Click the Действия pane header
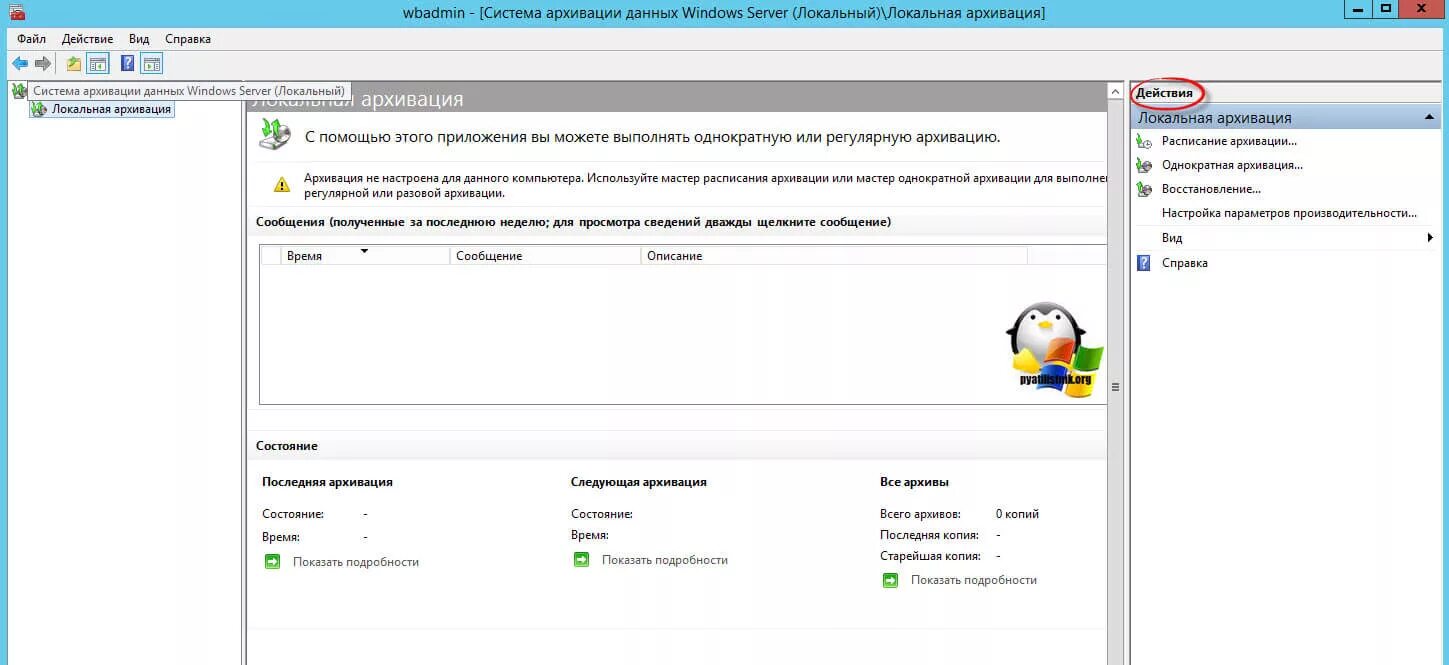Image resolution: width=1449 pixels, height=665 pixels. tap(1164, 93)
